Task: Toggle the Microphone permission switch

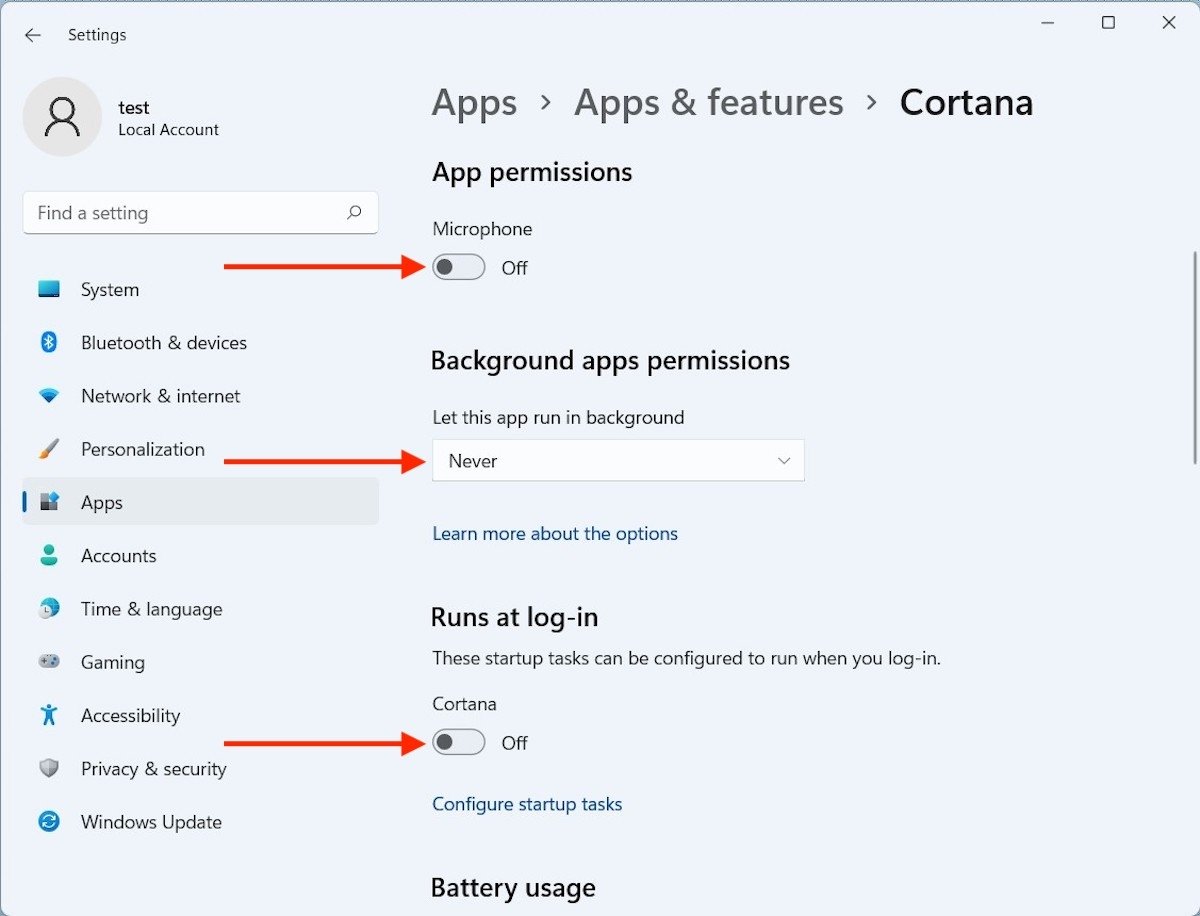Action: (x=459, y=267)
